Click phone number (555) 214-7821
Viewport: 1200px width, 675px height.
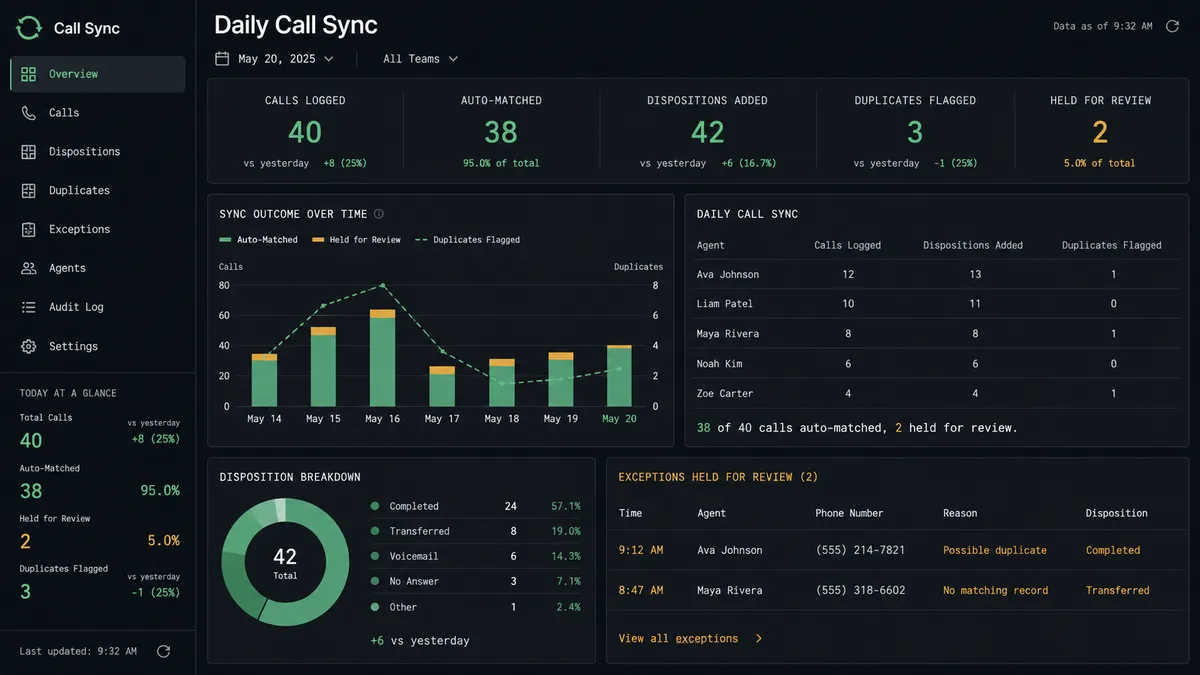click(860, 550)
